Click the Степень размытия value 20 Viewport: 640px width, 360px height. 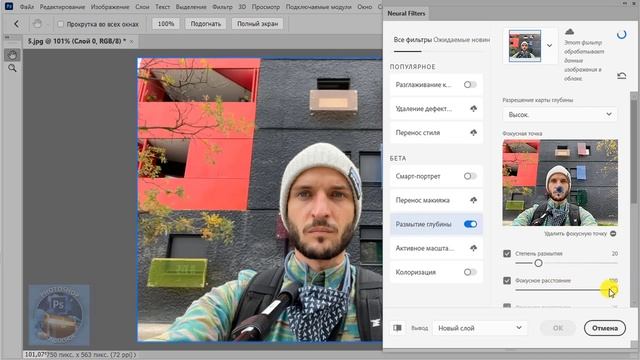coord(615,253)
